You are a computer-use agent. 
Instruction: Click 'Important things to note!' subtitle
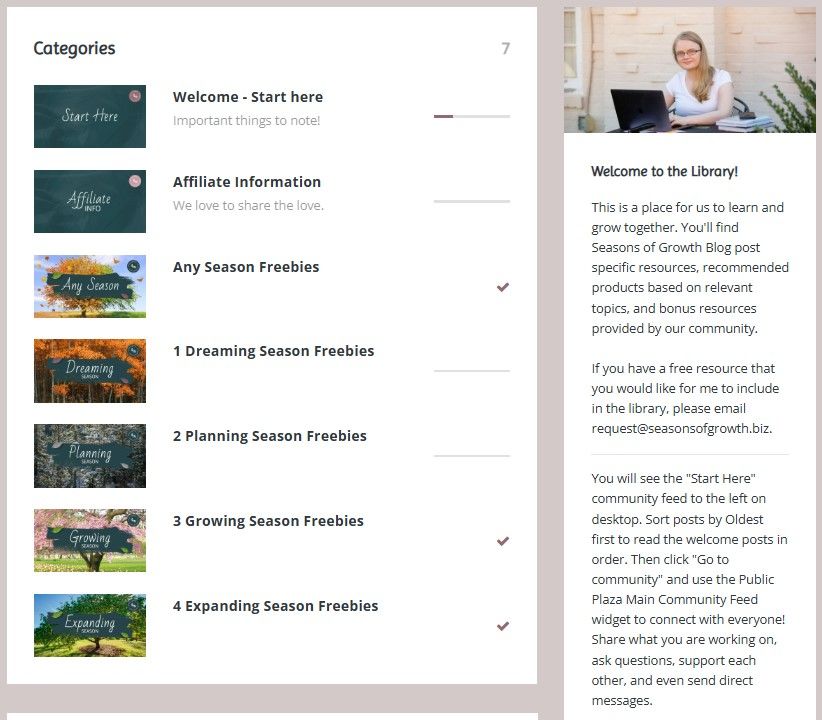[246, 121]
